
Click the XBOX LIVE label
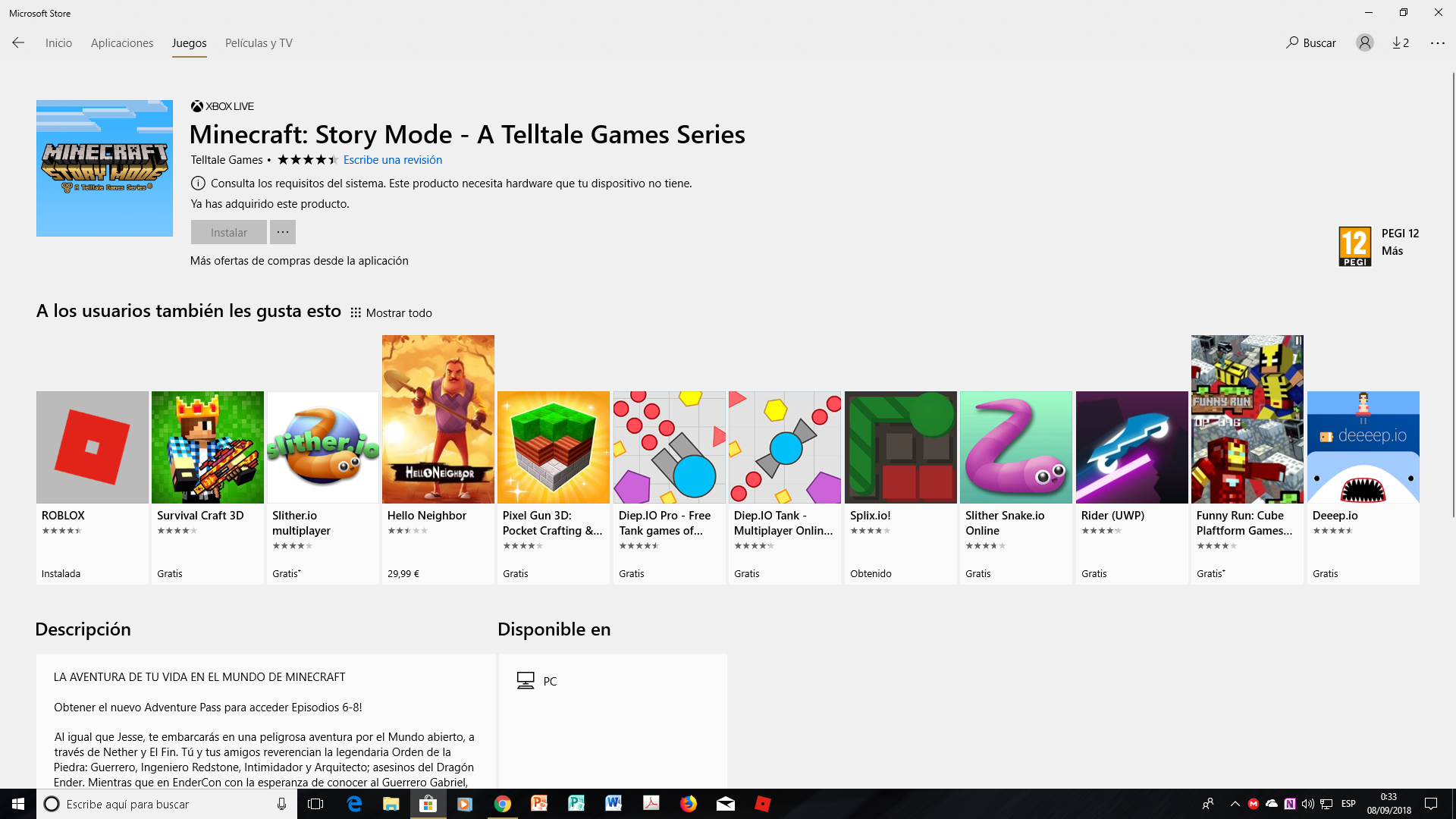tap(222, 107)
